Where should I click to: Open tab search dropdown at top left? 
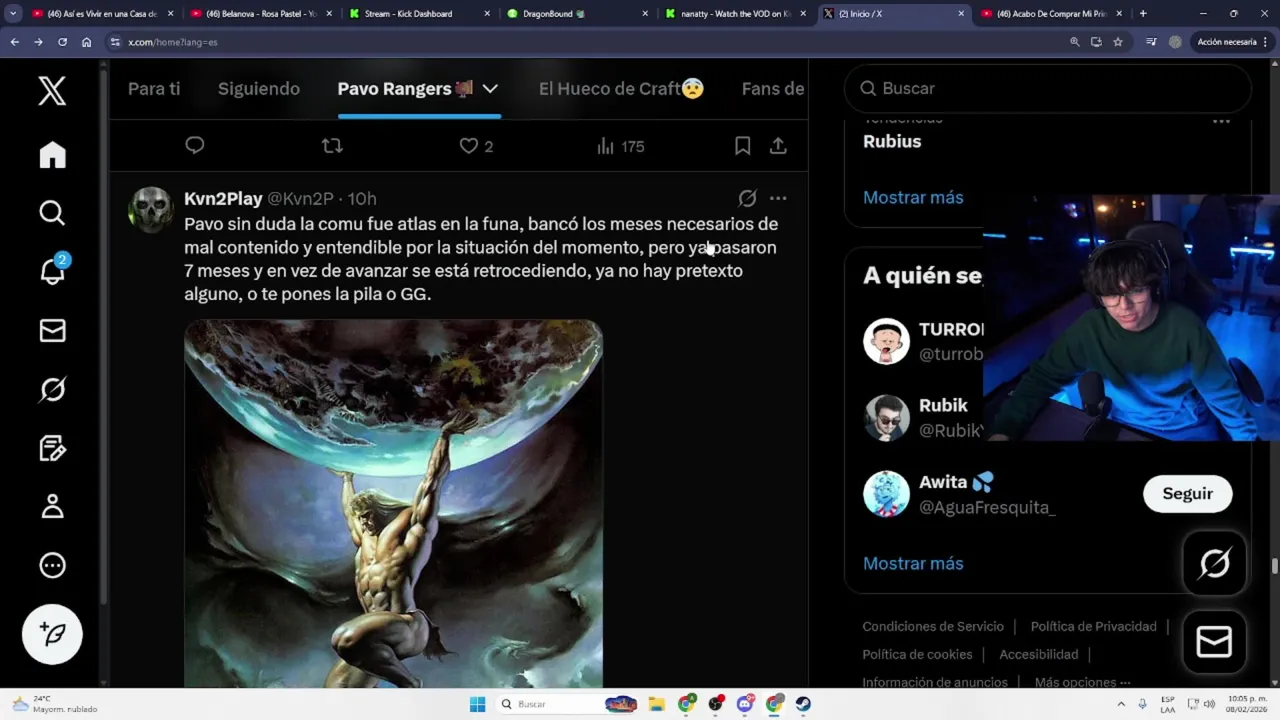pyautogui.click(x=13, y=14)
